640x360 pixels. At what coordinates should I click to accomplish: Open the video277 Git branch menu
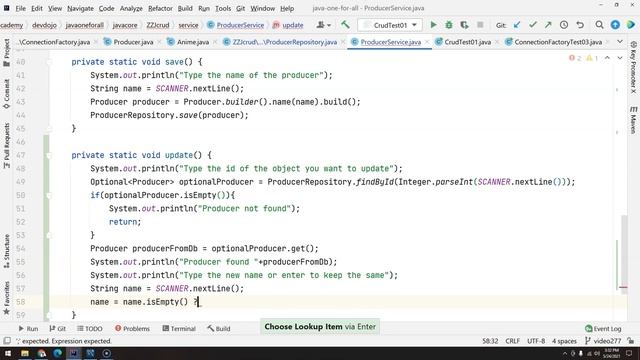[x=602, y=341]
